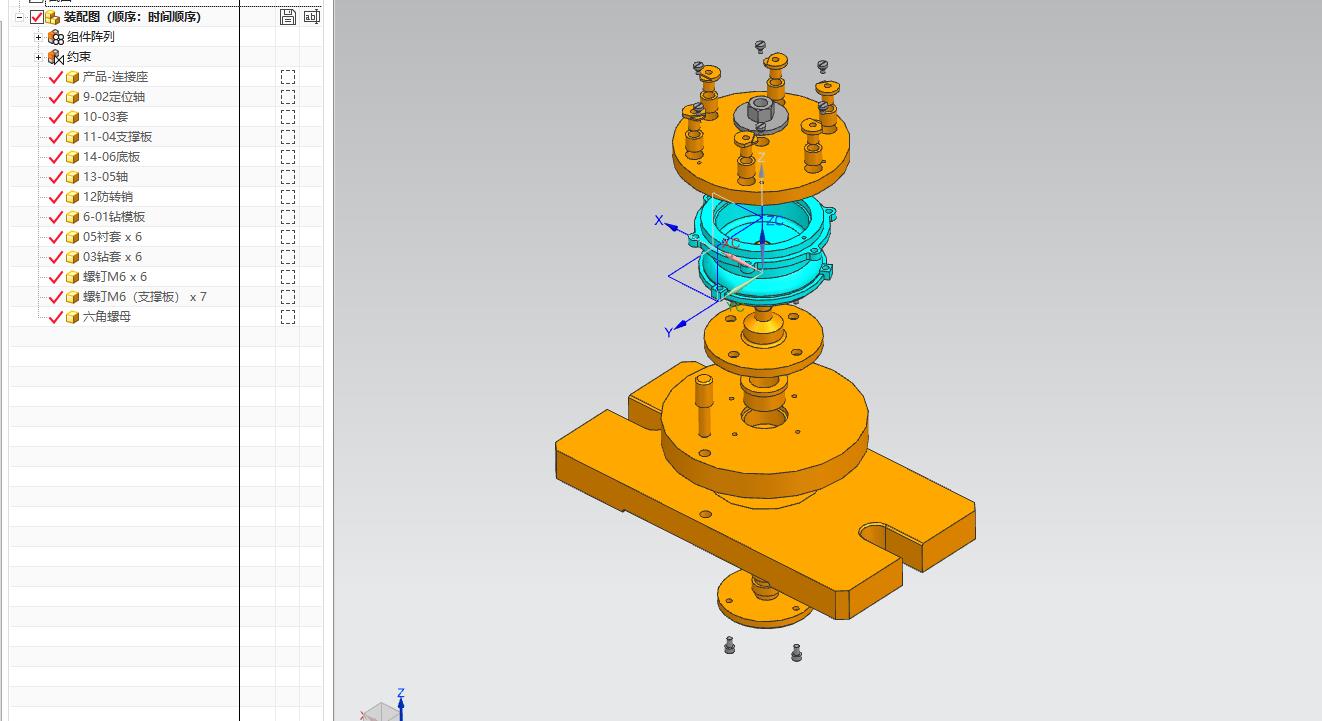The height and width of the screenshot is (721, 1322).
Task: Collapse the 装配图 assembly tree node
Action: tap(19, 17)
